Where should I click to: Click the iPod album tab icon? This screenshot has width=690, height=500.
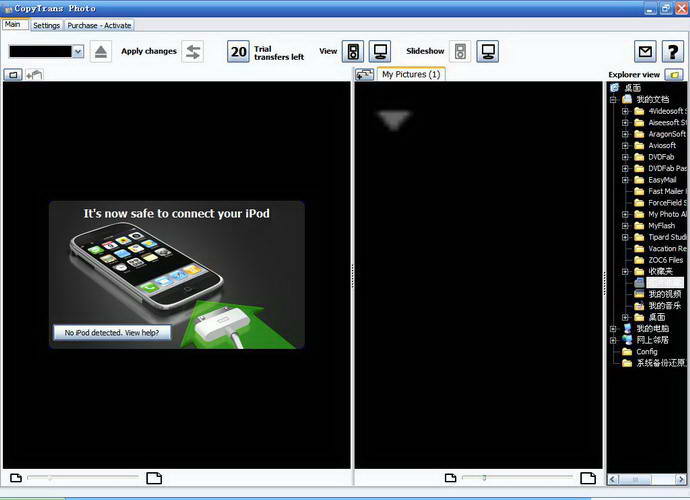coord(13,75)
